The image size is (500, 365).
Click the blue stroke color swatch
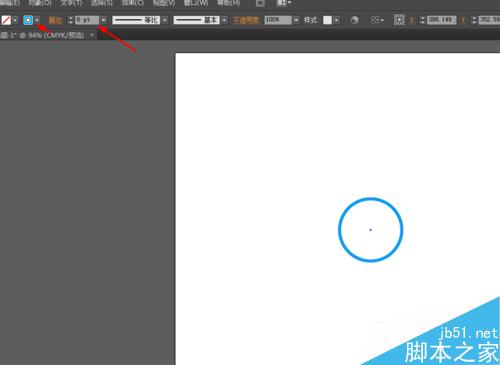(28, 20)
